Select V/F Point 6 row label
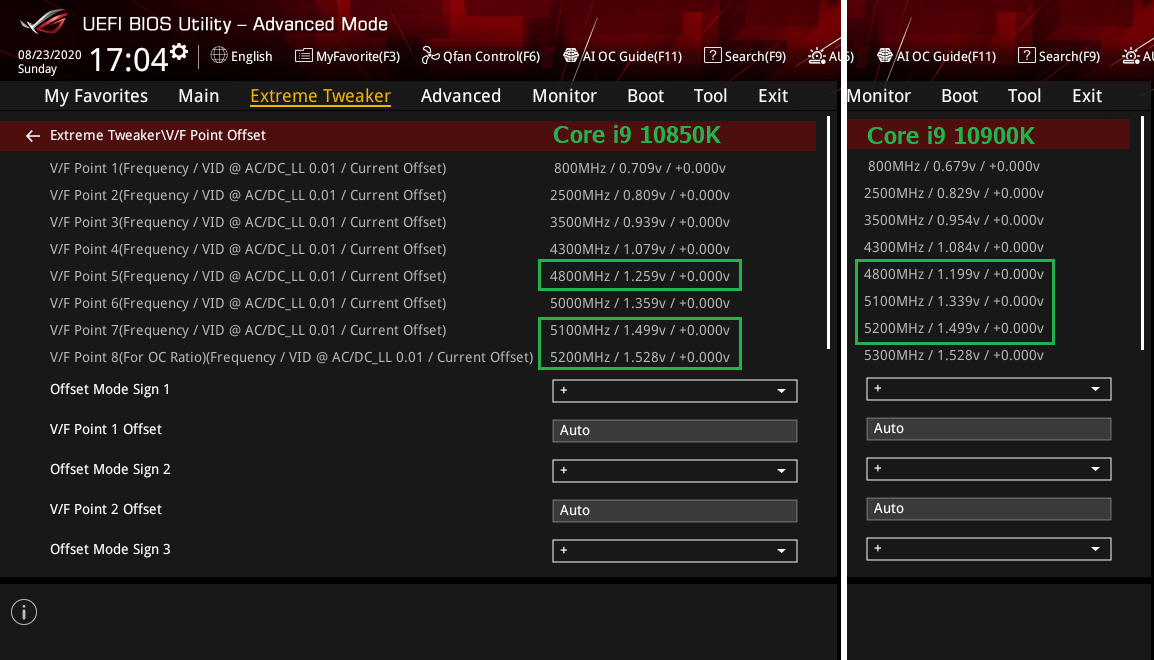Image resolution: width=1154 pixels, height=660 pixels. click(248, 303)
